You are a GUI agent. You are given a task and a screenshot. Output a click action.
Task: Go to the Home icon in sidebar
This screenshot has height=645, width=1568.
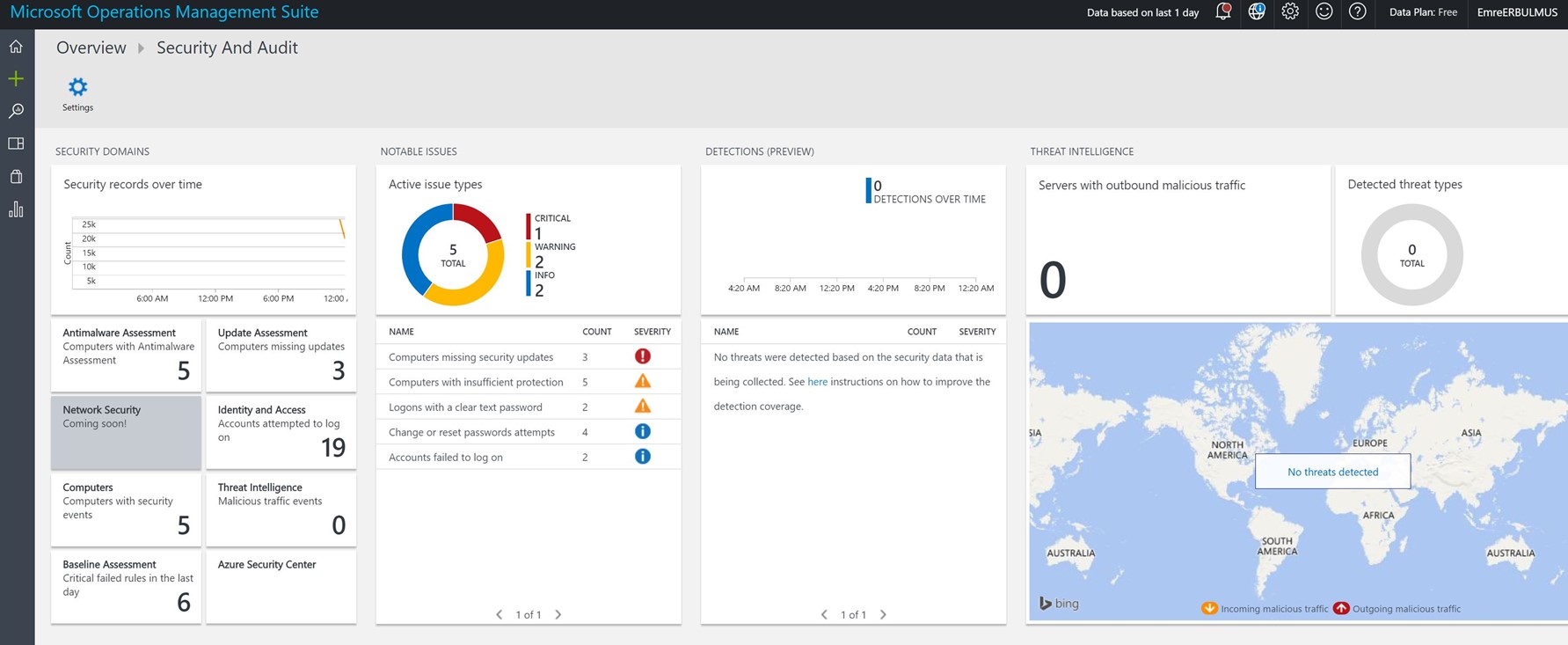click(16, 47)
